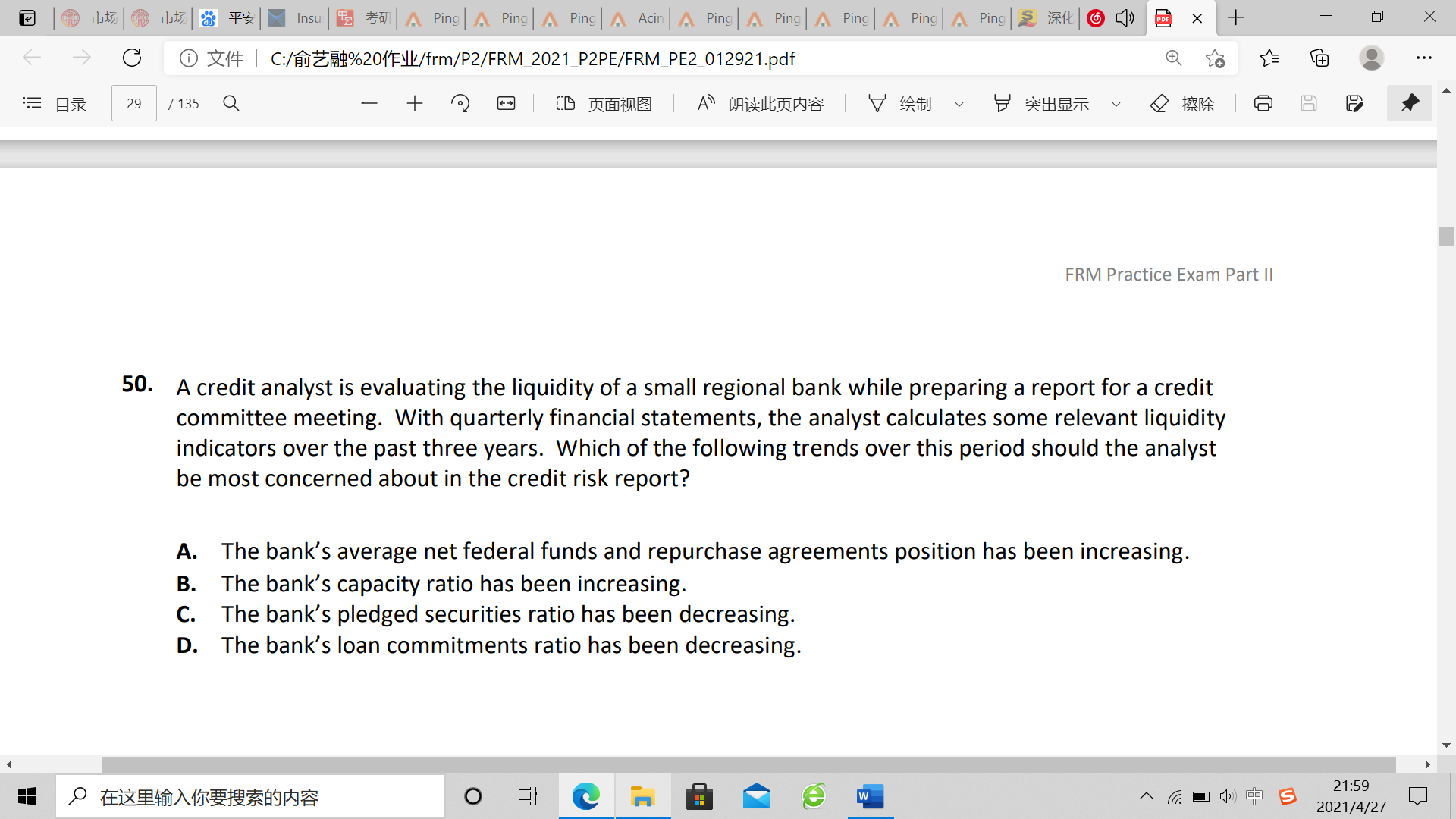Open Microsoft Store from taskbar
Image resolution: width=1456 pixels, height=819 pixels.
pos(699,796)
